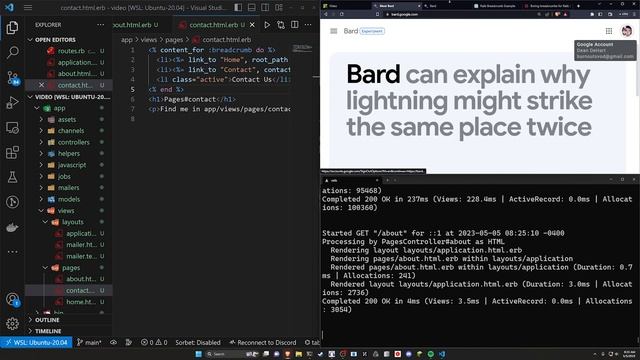
Task: Open the Manage gear menu
Action: point(12,324)
